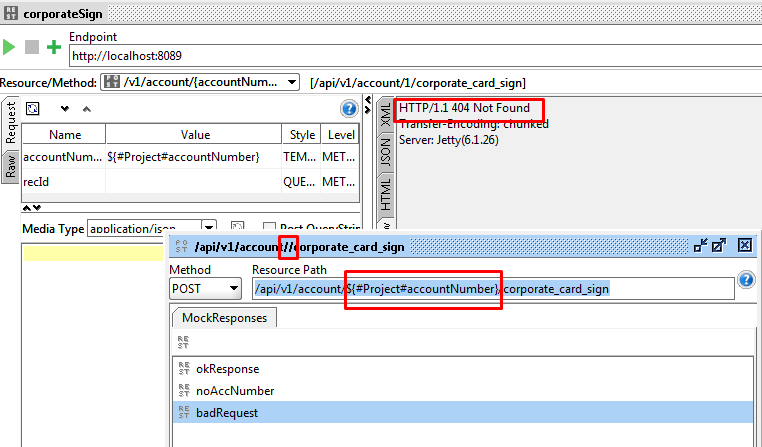This screenshot has height=447, width=762.
Task: Toggle the Post QueryString checkbox
Action: (x=270, y=228)
